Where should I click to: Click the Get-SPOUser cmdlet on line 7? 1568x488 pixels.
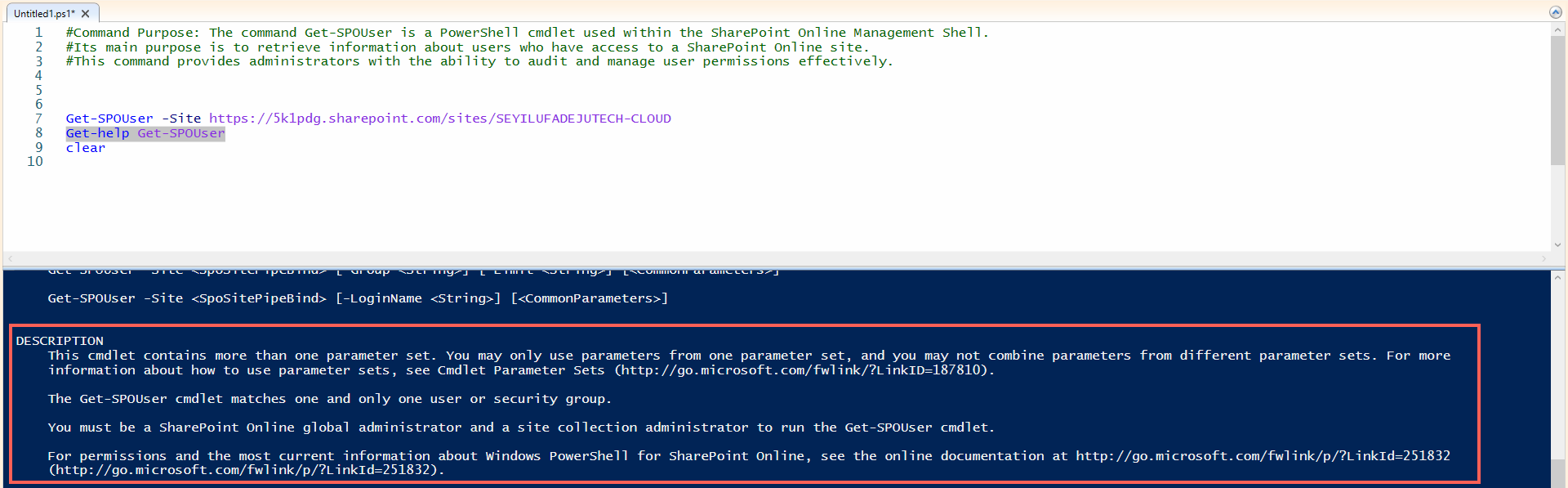tap(109, 119)
